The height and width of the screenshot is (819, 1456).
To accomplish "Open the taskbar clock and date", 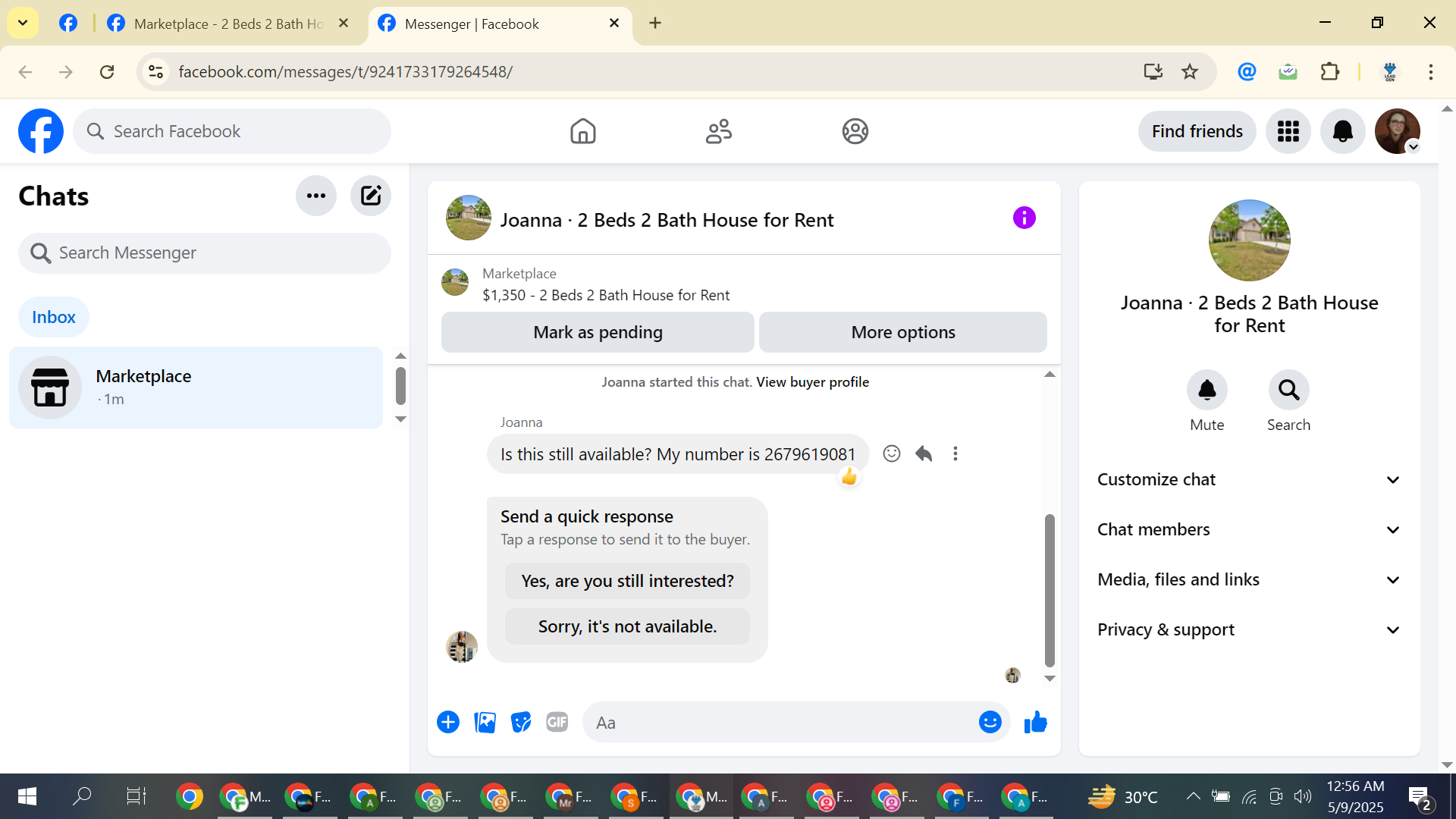I will [x=1355, y=796].
